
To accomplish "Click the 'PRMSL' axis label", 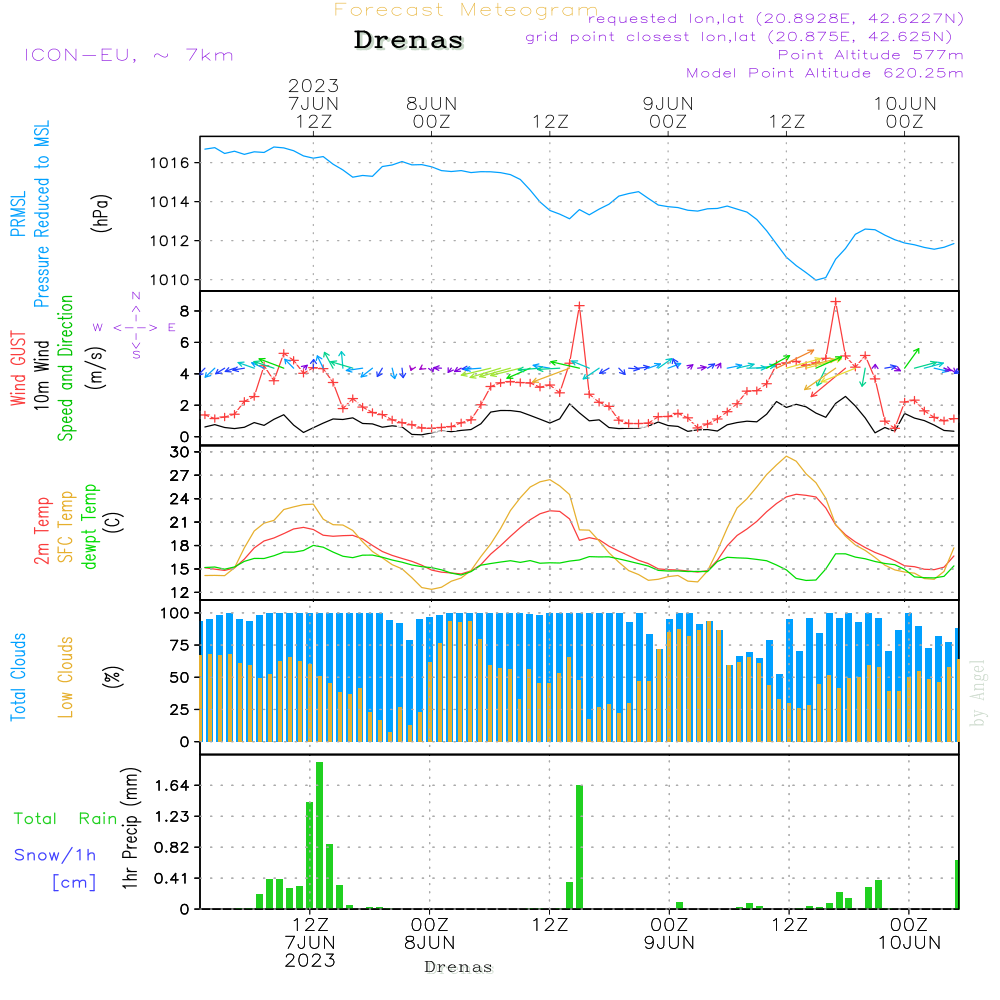I will tap(18, 214).
